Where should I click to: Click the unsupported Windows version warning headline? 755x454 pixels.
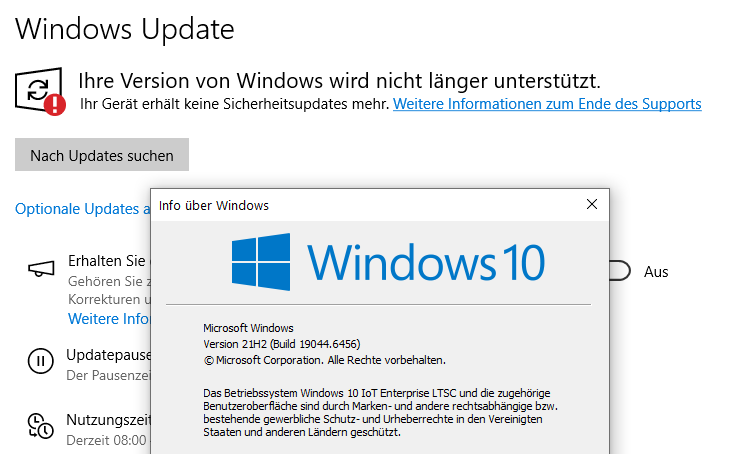point(339,80)
